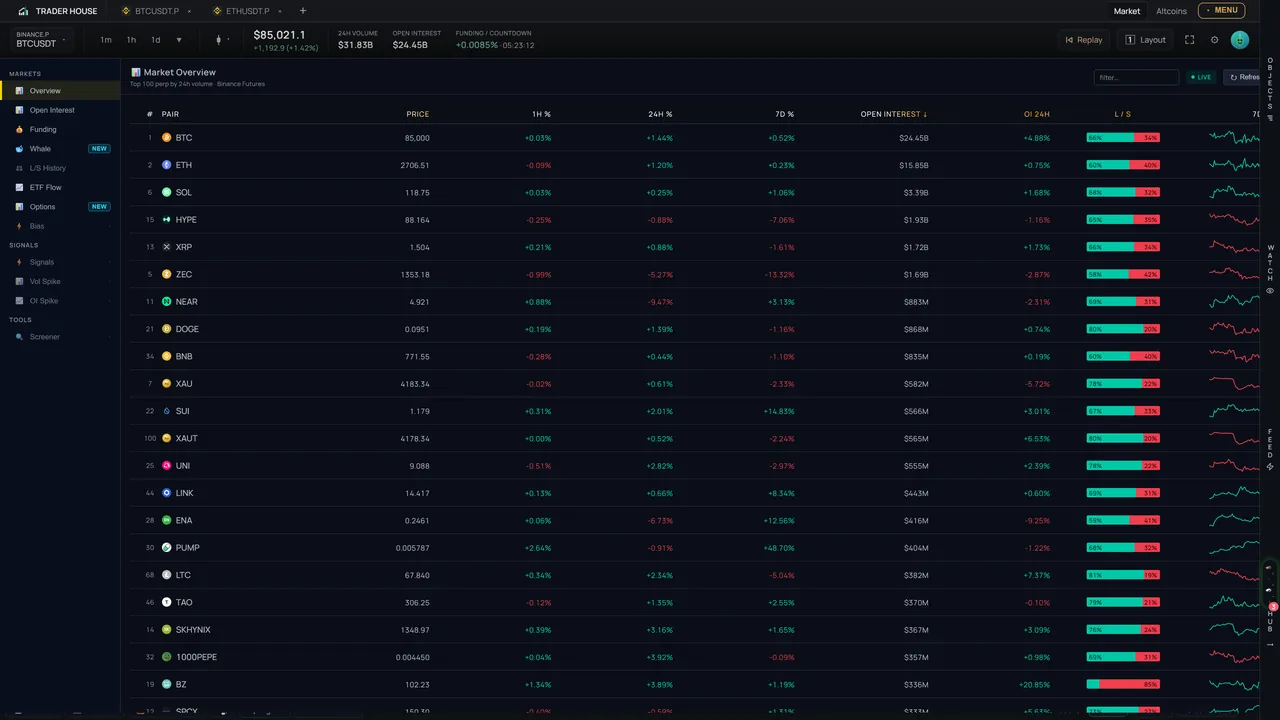The width and height of the screenshot is (1280, 720).
Task: Click the LINK coin icon in table
Action: coord(166,493)
